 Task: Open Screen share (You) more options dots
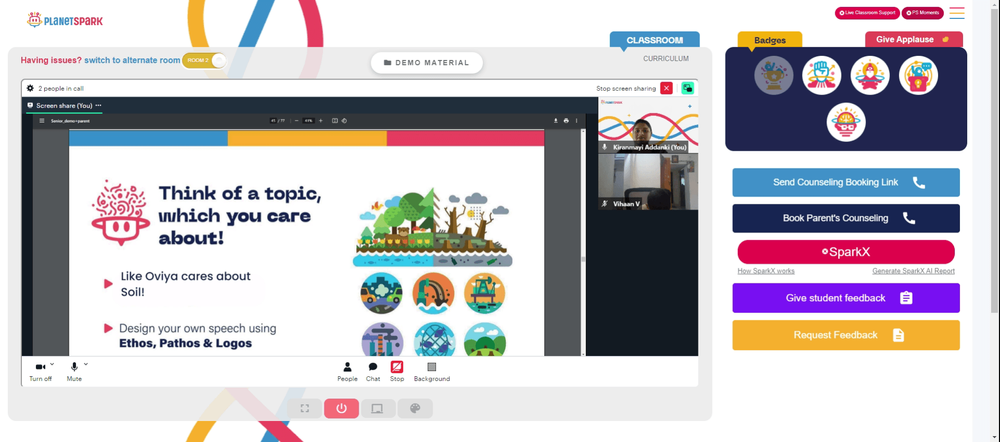(98, 105)
